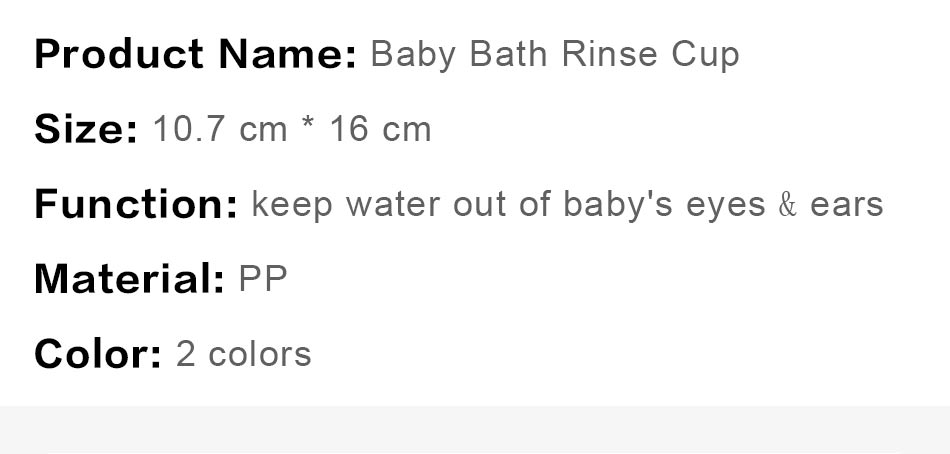The image size is (950, 454).
Task: Click the "2 colors" value text
Action: (x=243, y=354)
